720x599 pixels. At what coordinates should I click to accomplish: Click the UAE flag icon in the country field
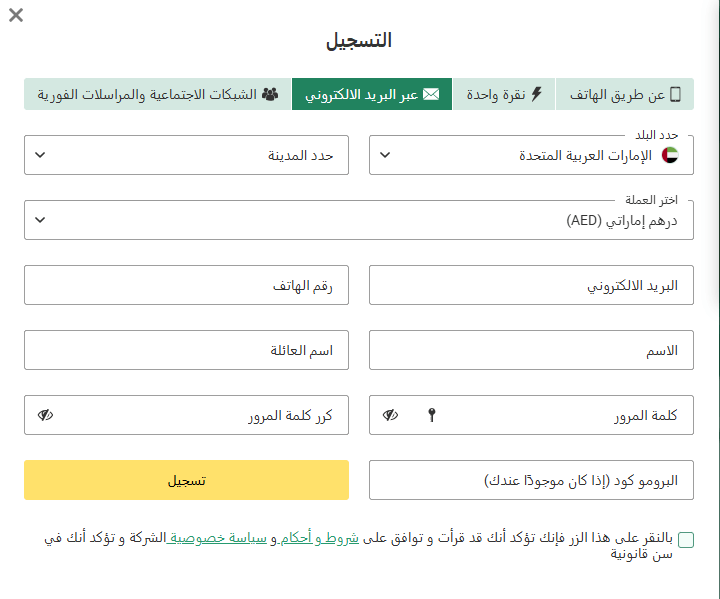click(669, 155)
